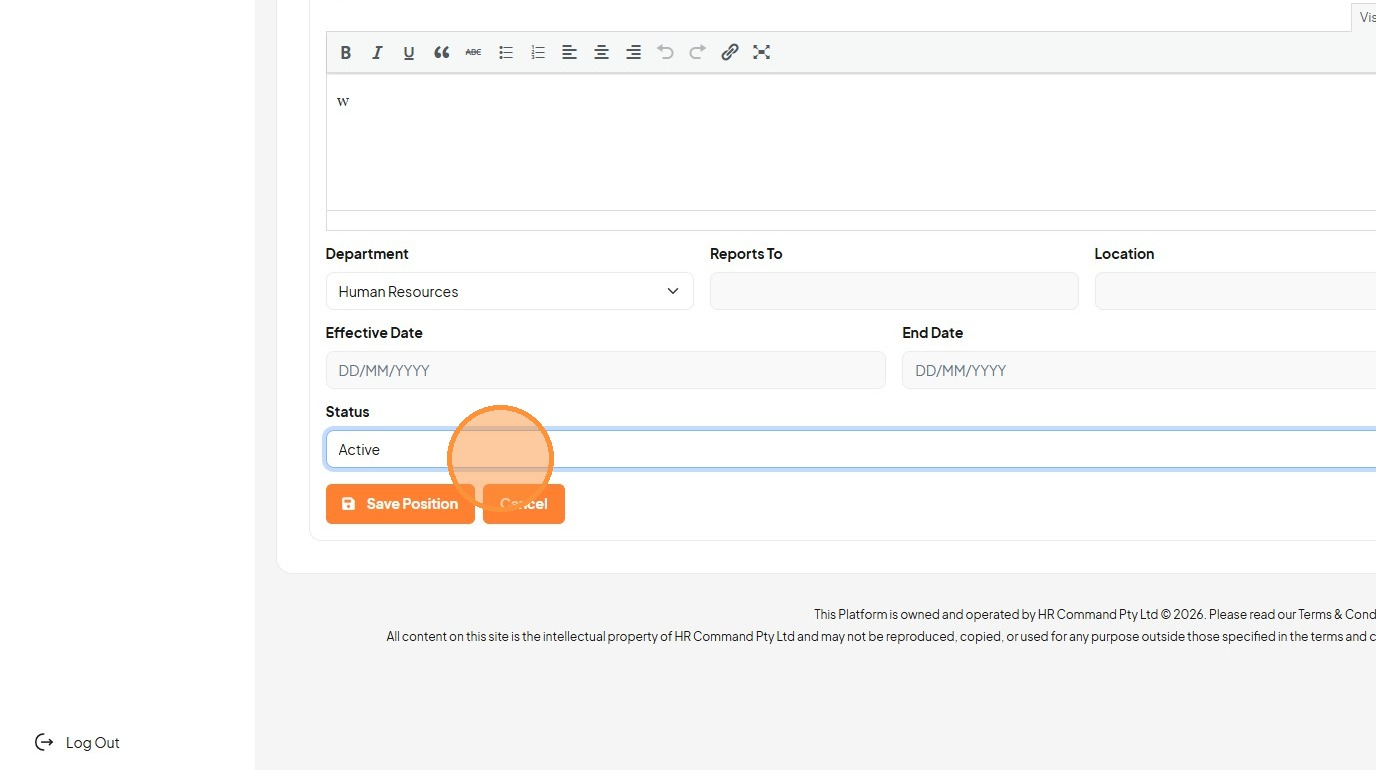Toggle bold formatting in editor toolbar
Image resolution: width=1376 pixels, height=770 pixels.
[346, 52]
